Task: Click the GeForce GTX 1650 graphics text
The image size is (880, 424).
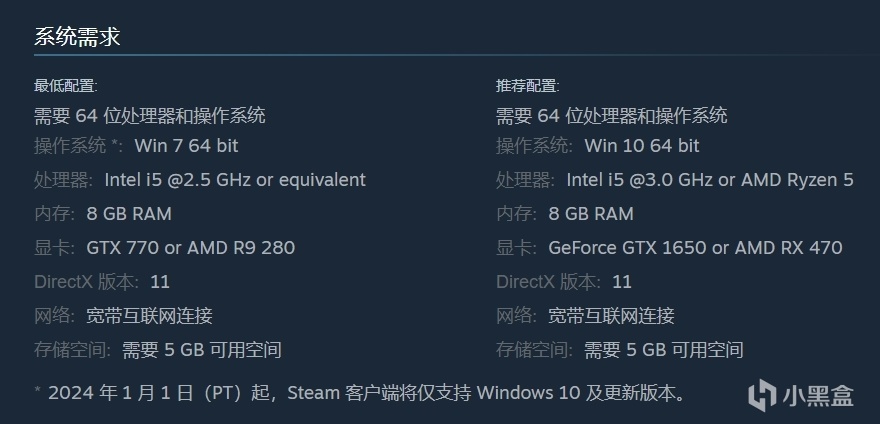Action: (695, 248)
